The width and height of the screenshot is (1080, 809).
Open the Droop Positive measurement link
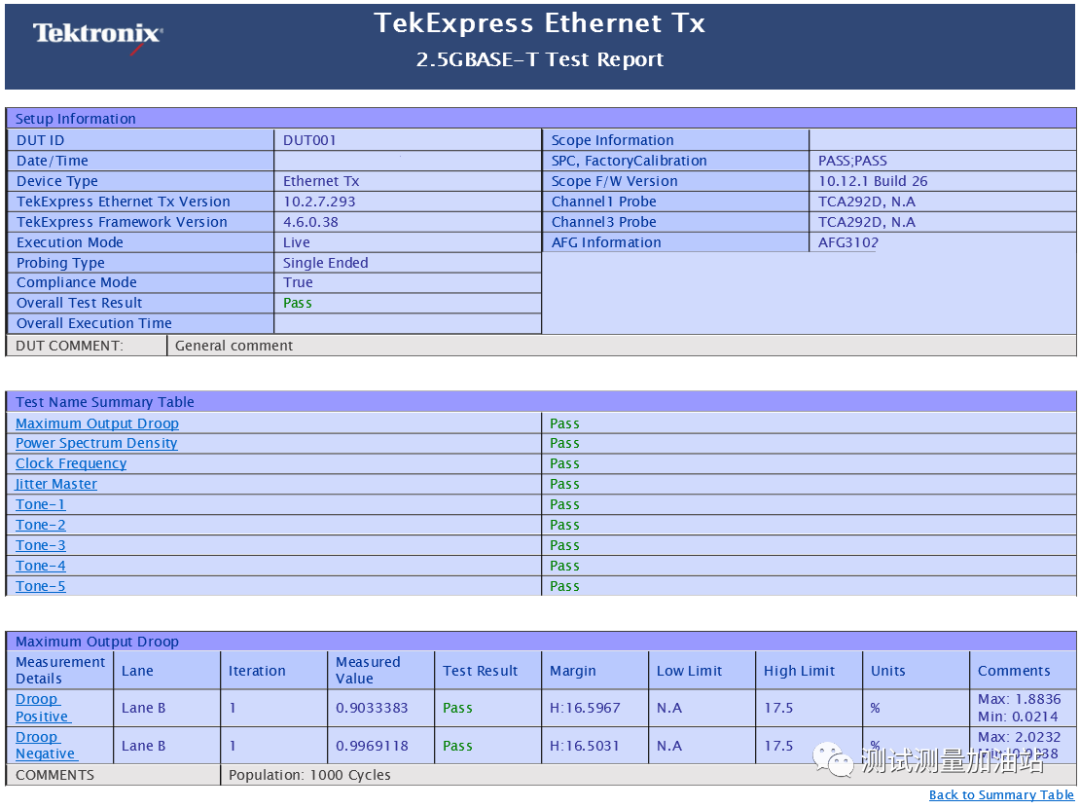pyautogui.click(x=43, y=708)
